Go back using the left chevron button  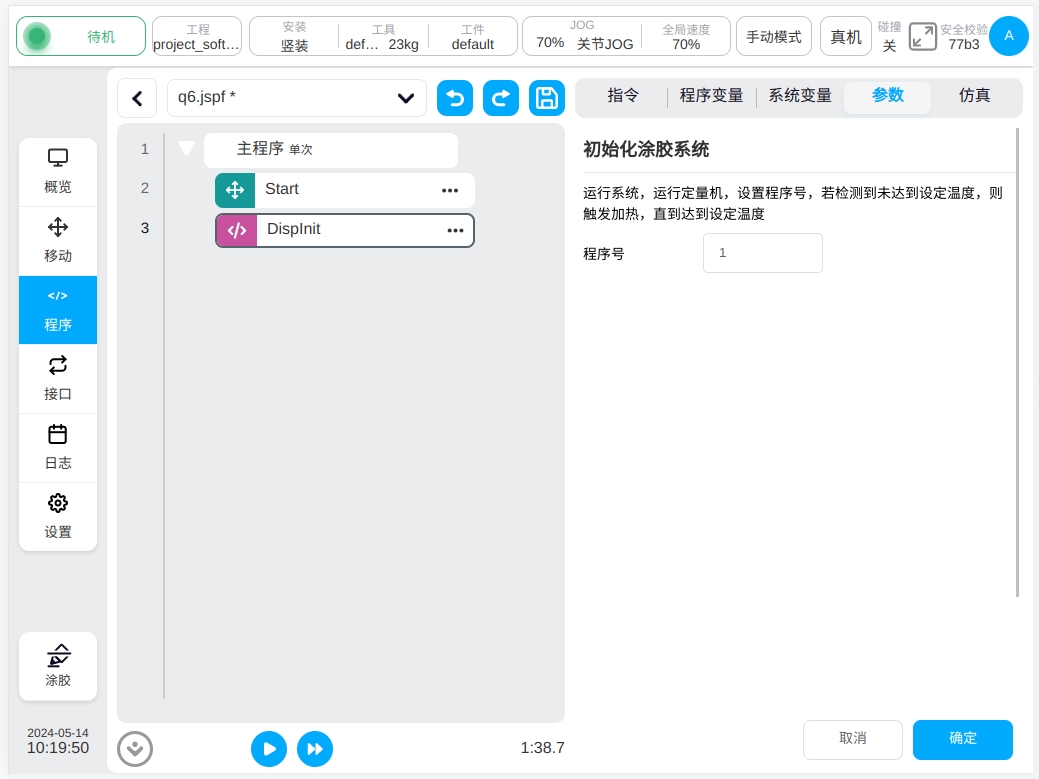[x=137, y=98]
